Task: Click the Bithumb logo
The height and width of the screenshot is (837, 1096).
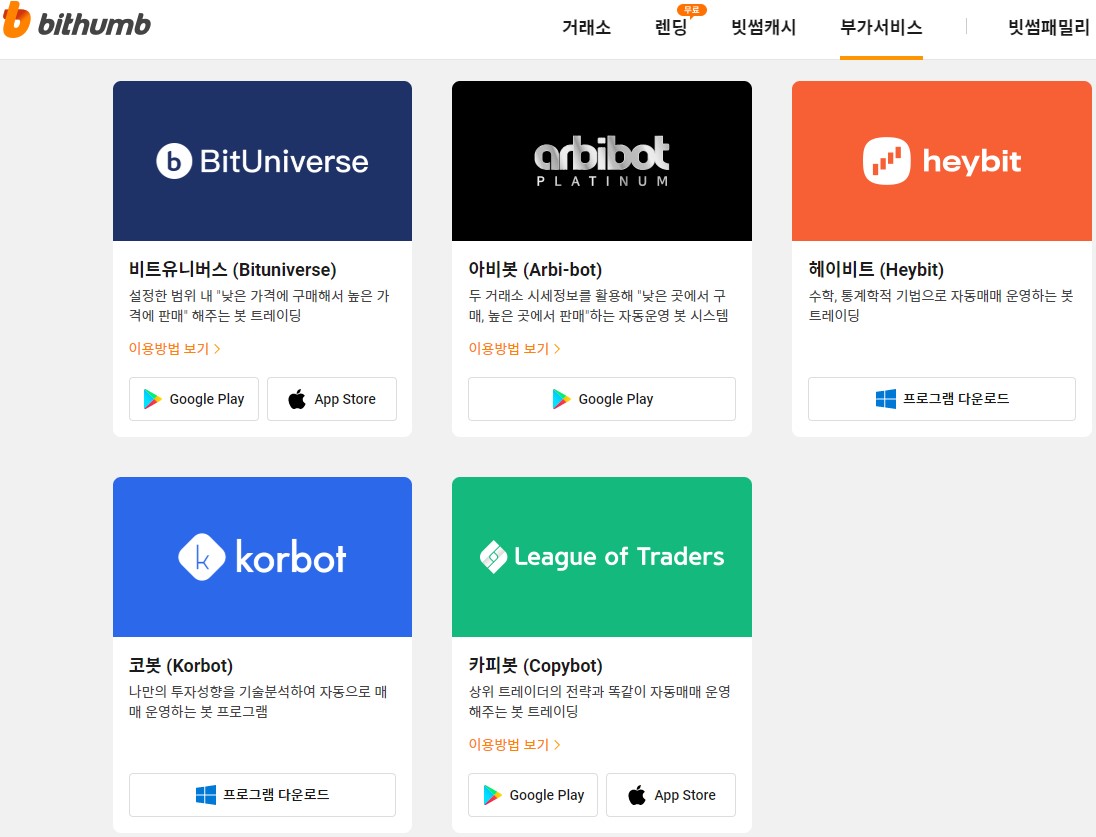Action: [x=77, y=22]
